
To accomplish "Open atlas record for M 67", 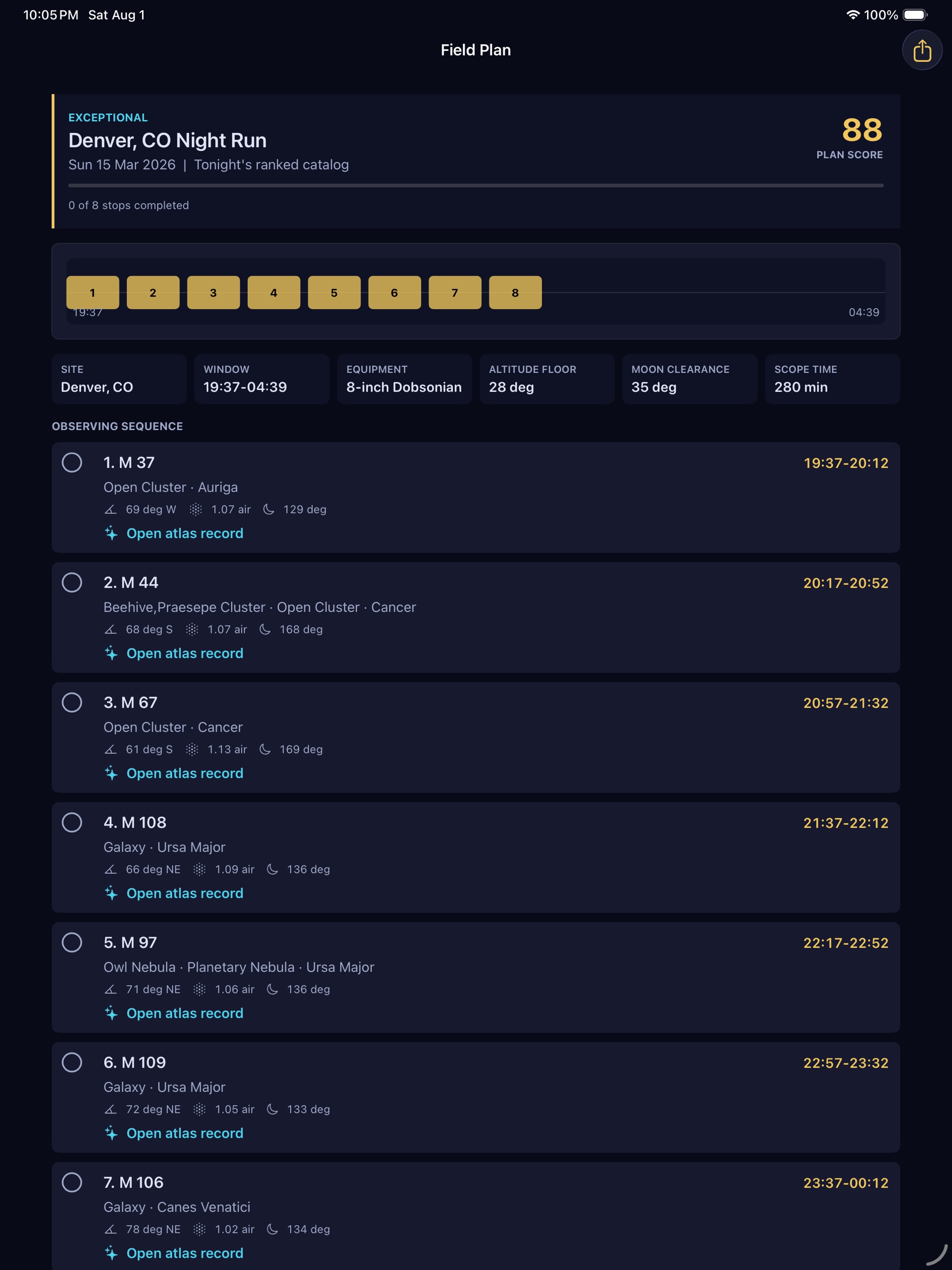I will tap(174, 773).
